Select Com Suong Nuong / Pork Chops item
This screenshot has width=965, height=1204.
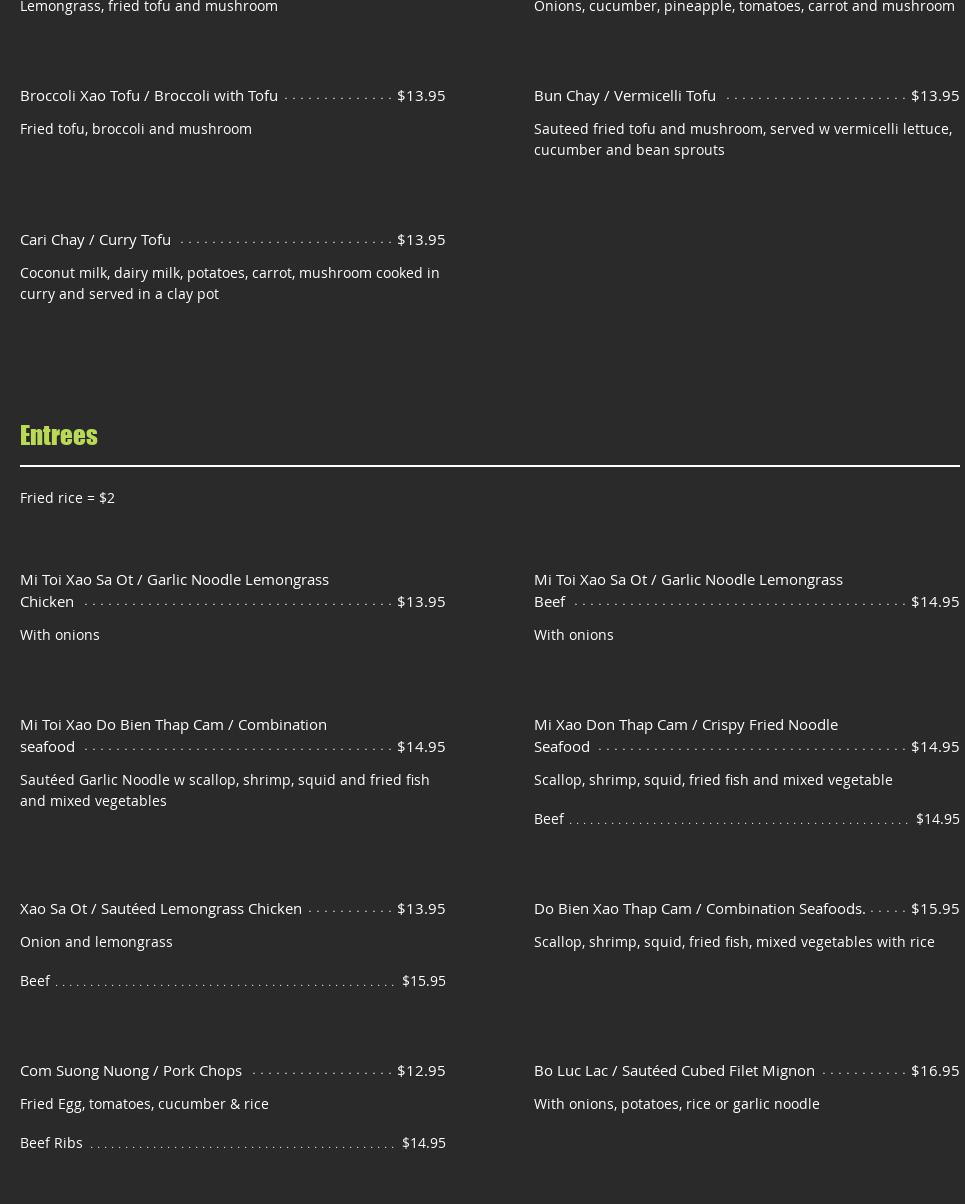coord(131,1070)
